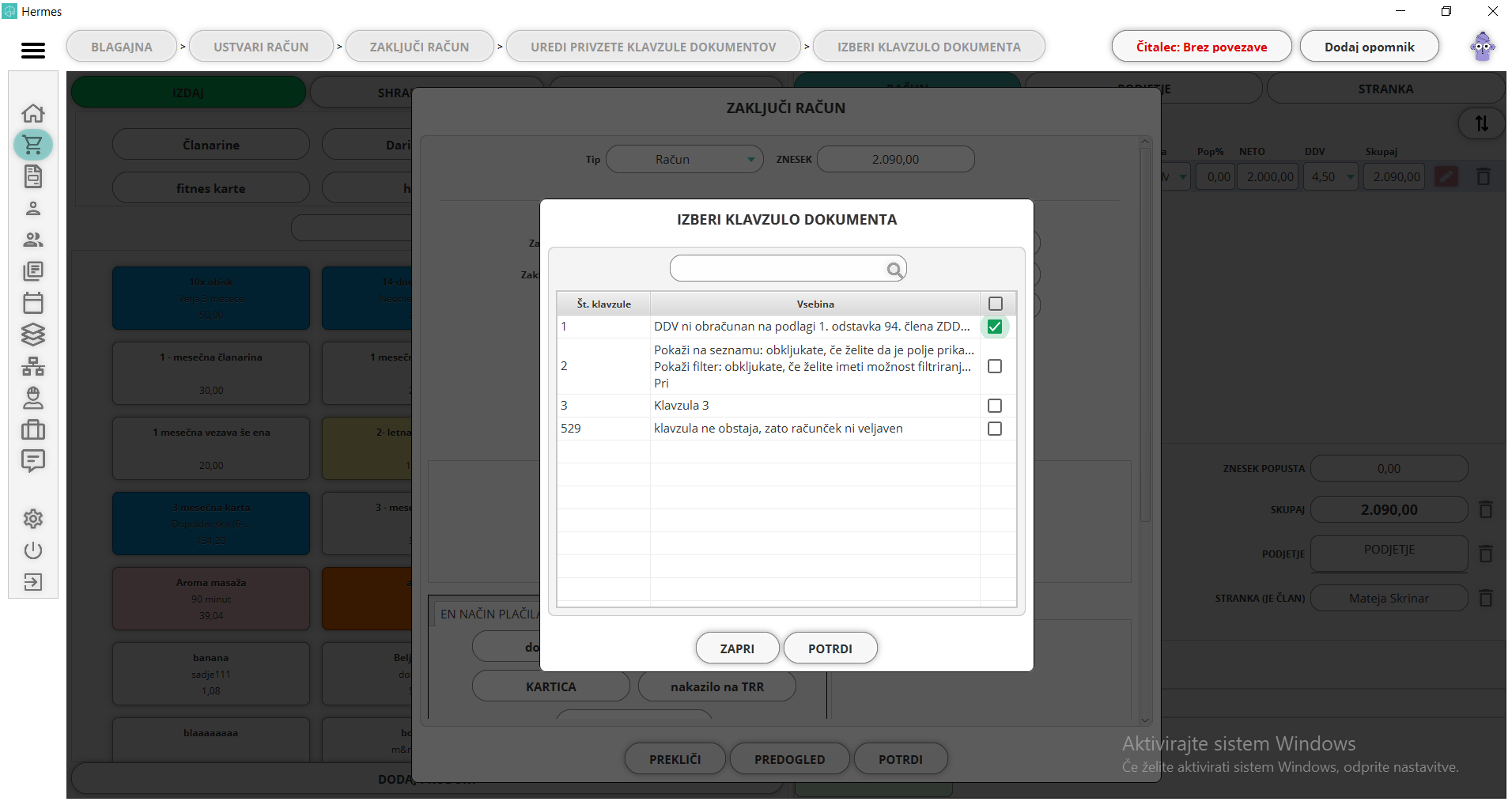The image size is (1512, 809).
Task: Click nakazilo na TRR payment button
Action: click(x=717, y=686)
